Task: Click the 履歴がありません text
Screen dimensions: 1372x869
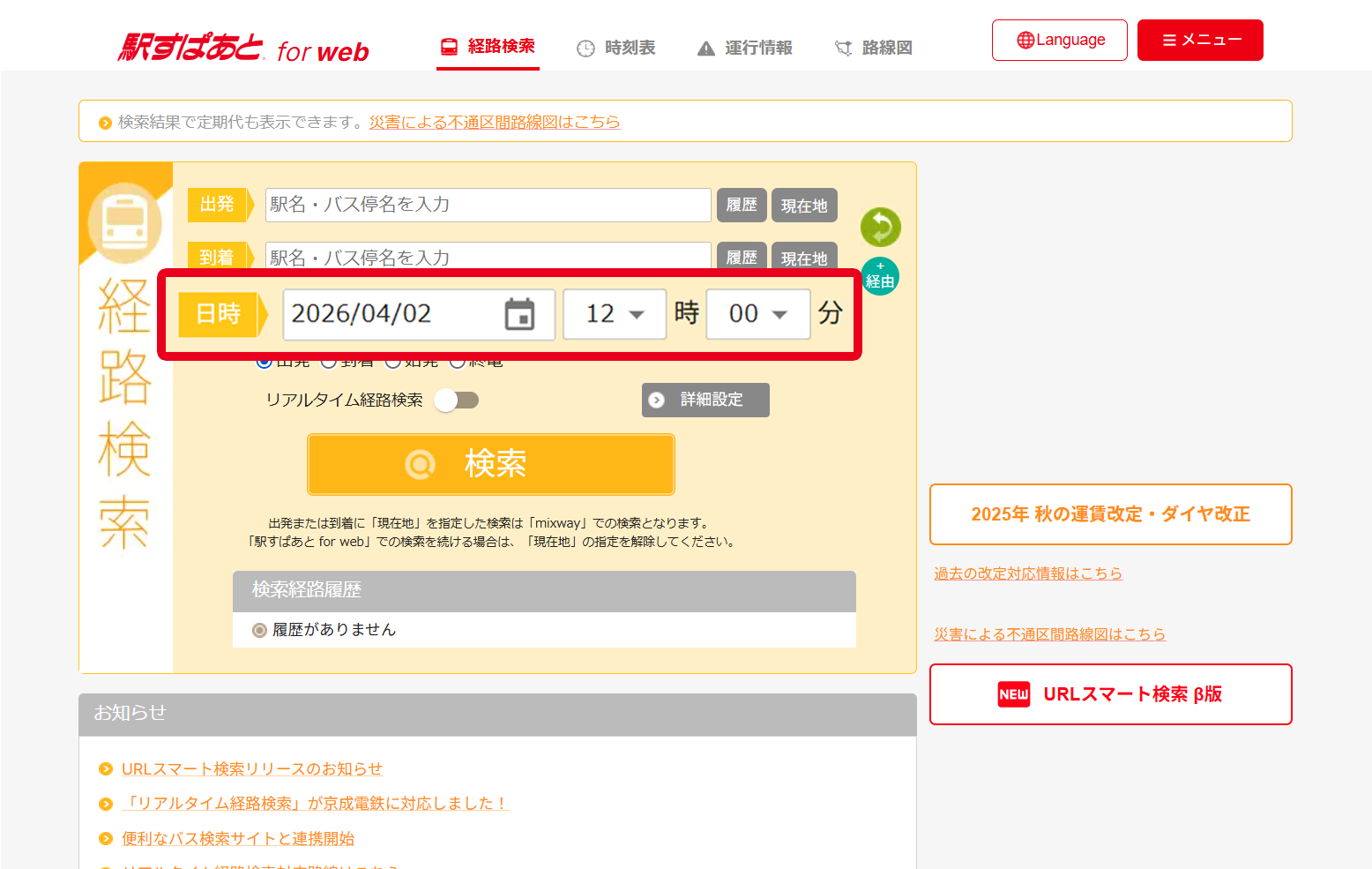Action: (334, 630)
